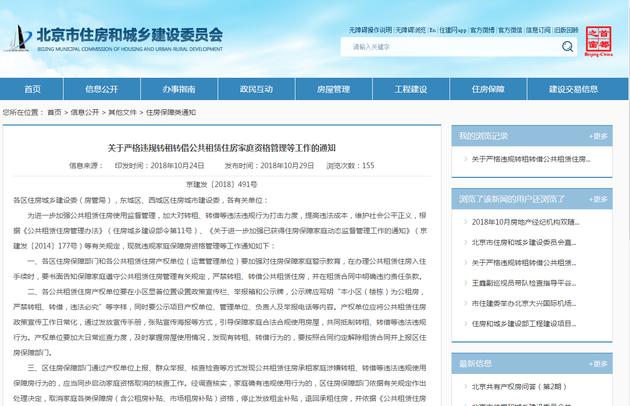Image resolution: width=630 pixels, height=406 pixels.
Task: Click +更多 in 浏览了该新闻的用户还浏览了 panel
Action: pos(598,199)
